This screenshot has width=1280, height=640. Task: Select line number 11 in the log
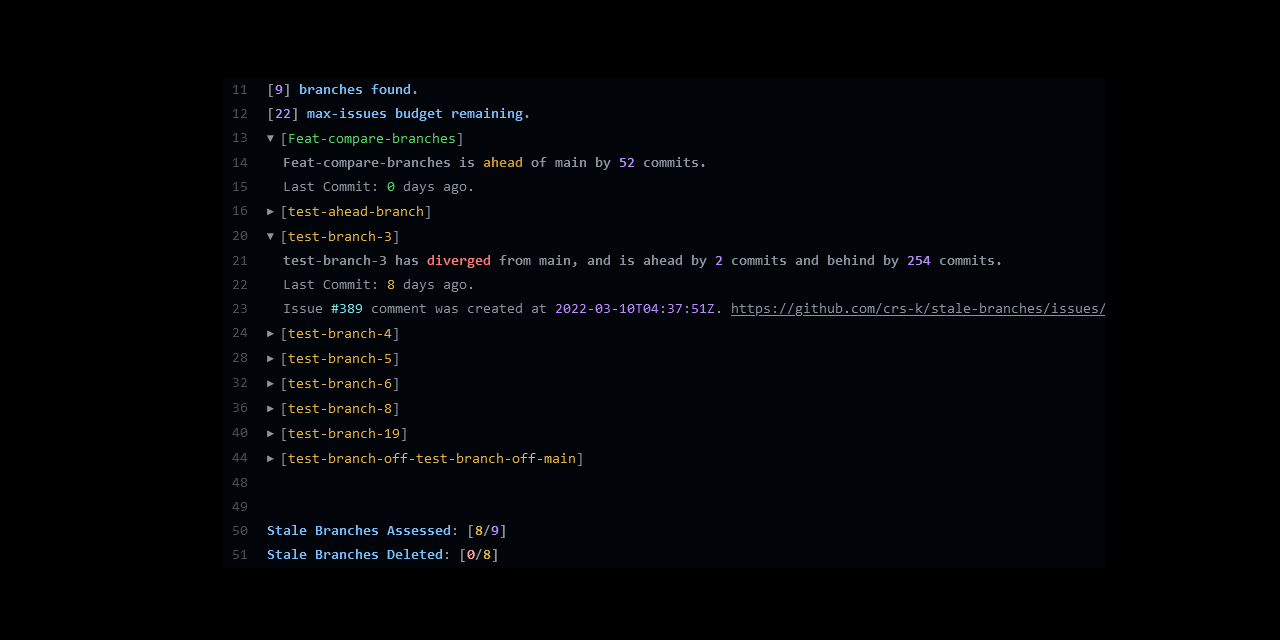240,89
